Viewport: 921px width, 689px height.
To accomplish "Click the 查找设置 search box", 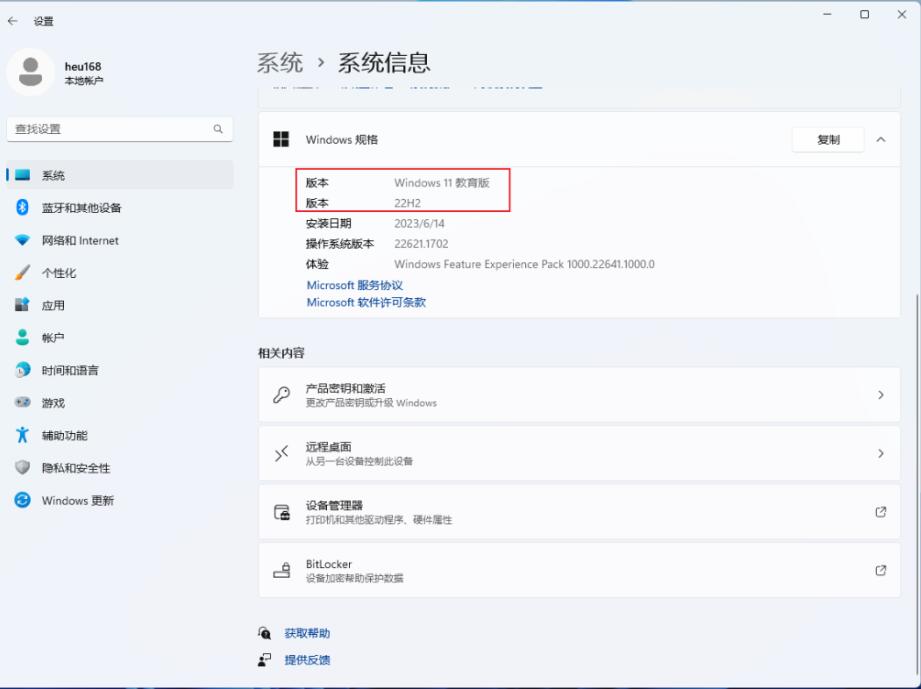I will tap(120, 129).
